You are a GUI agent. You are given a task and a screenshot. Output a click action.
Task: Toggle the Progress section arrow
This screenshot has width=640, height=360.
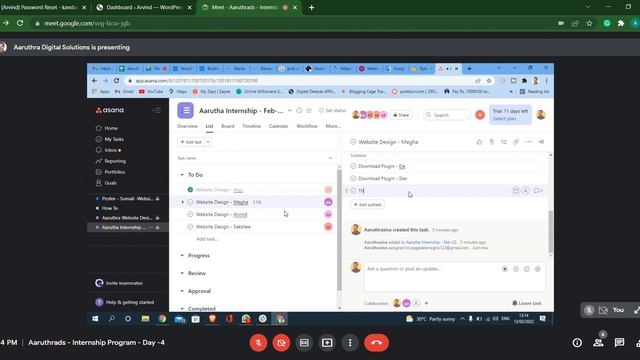coord(182,256)
